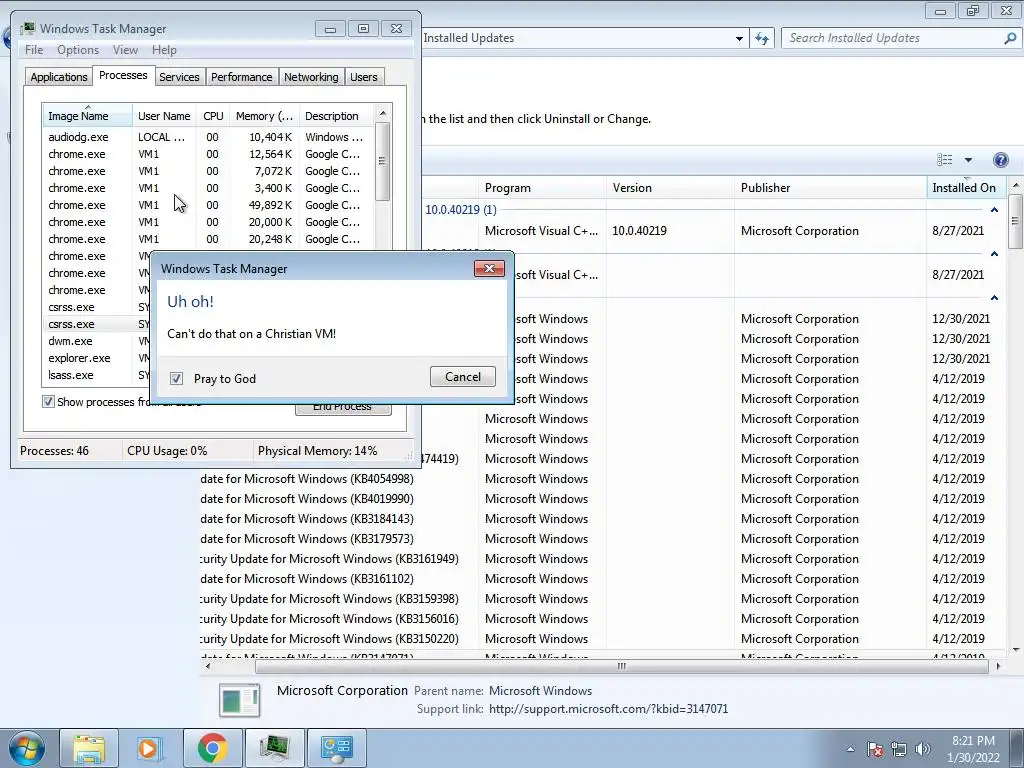Click the update details thumbnail icon
The width and height of the screenshot is (1024, 768).
[x=240, y=700]
